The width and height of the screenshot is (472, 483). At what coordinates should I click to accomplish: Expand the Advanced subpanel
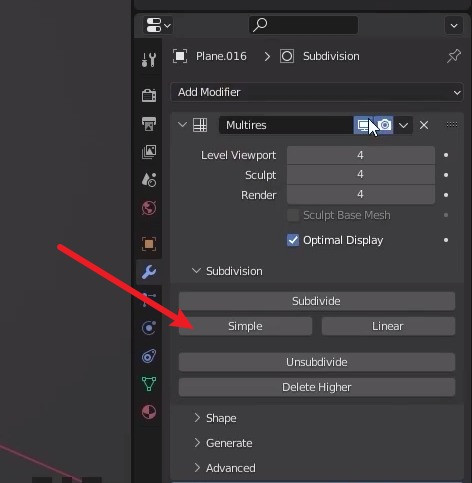tap(197, 468)
